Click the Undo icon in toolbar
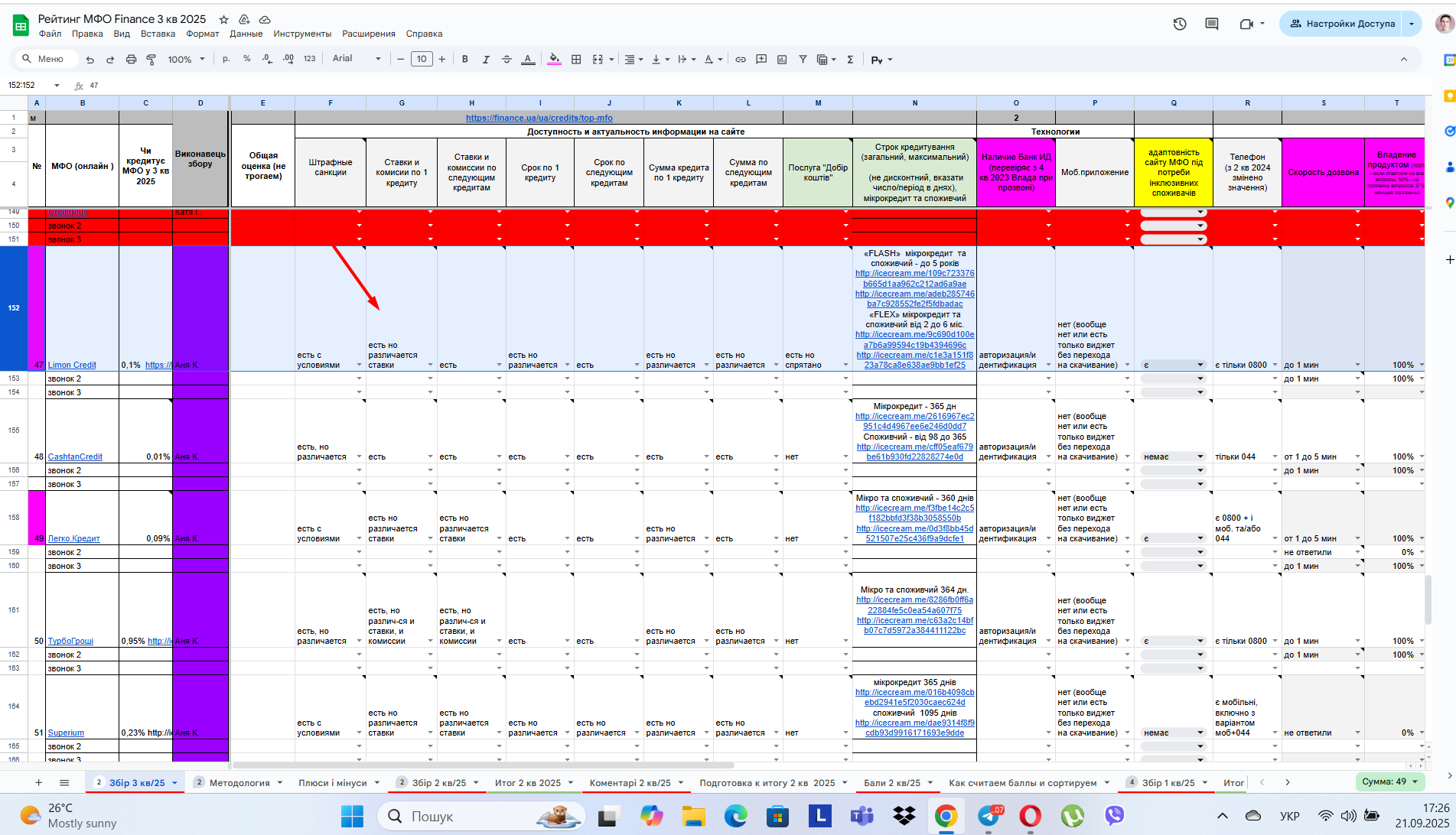 coord(90,60)
